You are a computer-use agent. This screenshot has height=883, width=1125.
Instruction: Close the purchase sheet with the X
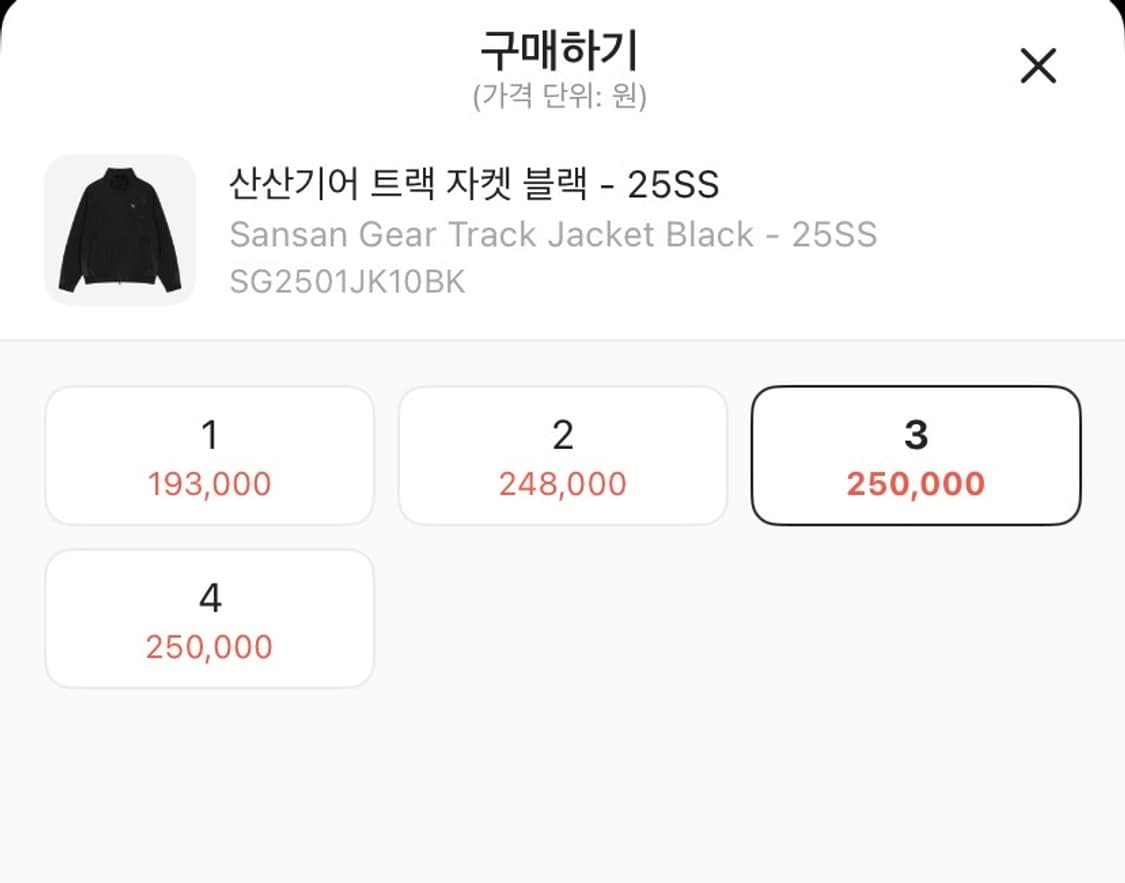tap(1037, 67)
